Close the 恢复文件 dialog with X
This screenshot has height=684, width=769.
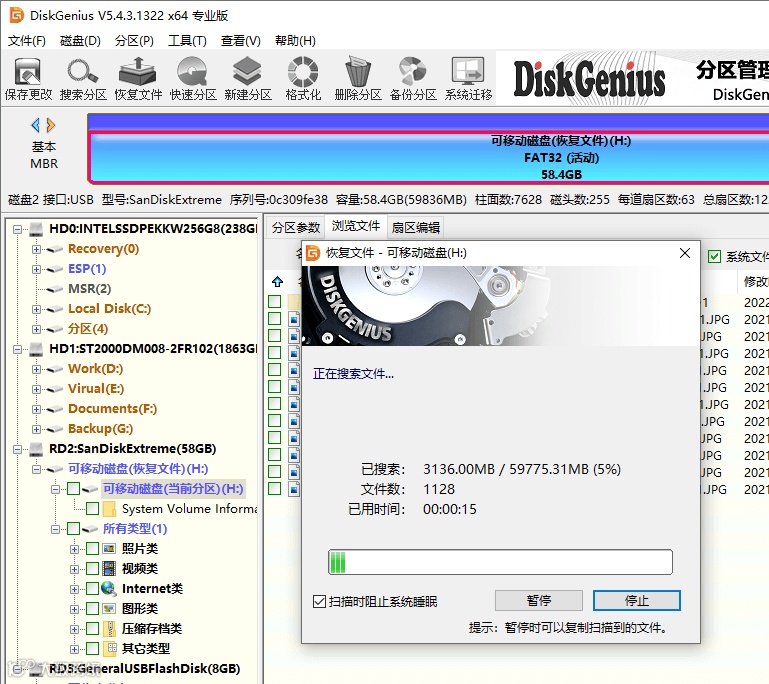tap(685, 253)
